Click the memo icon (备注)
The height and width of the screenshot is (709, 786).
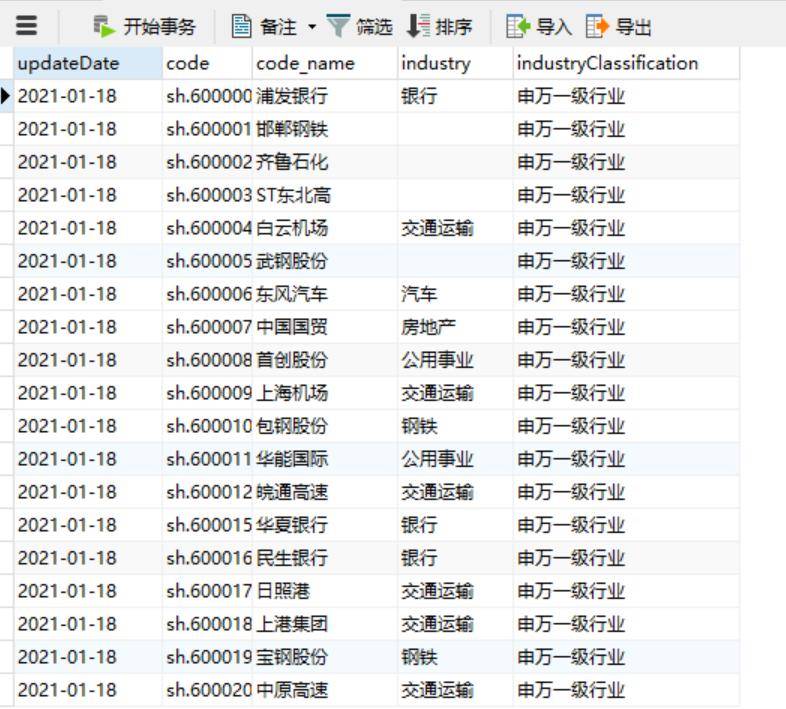[241, 26]
